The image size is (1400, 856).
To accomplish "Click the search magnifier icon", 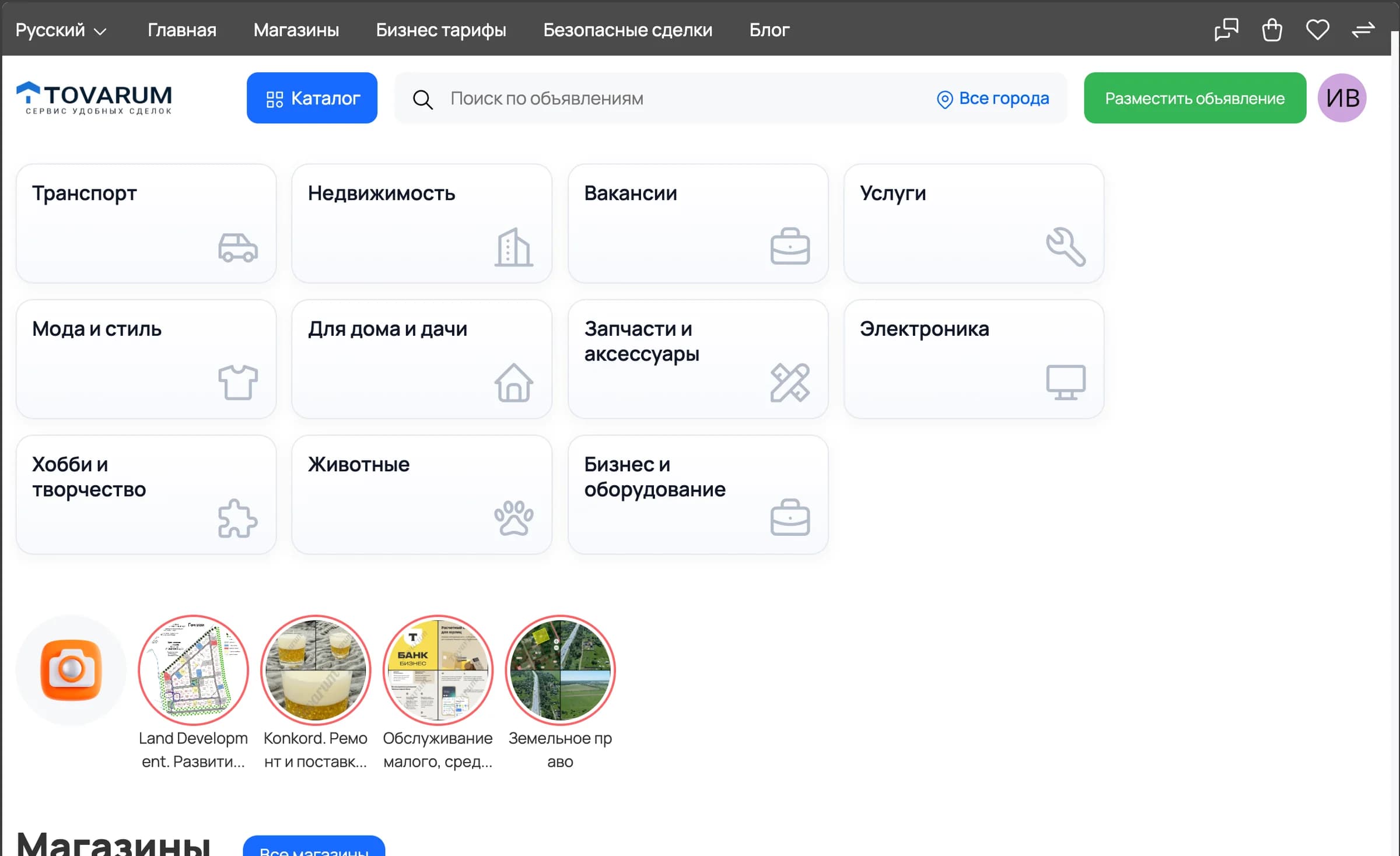I will [423, 99].
